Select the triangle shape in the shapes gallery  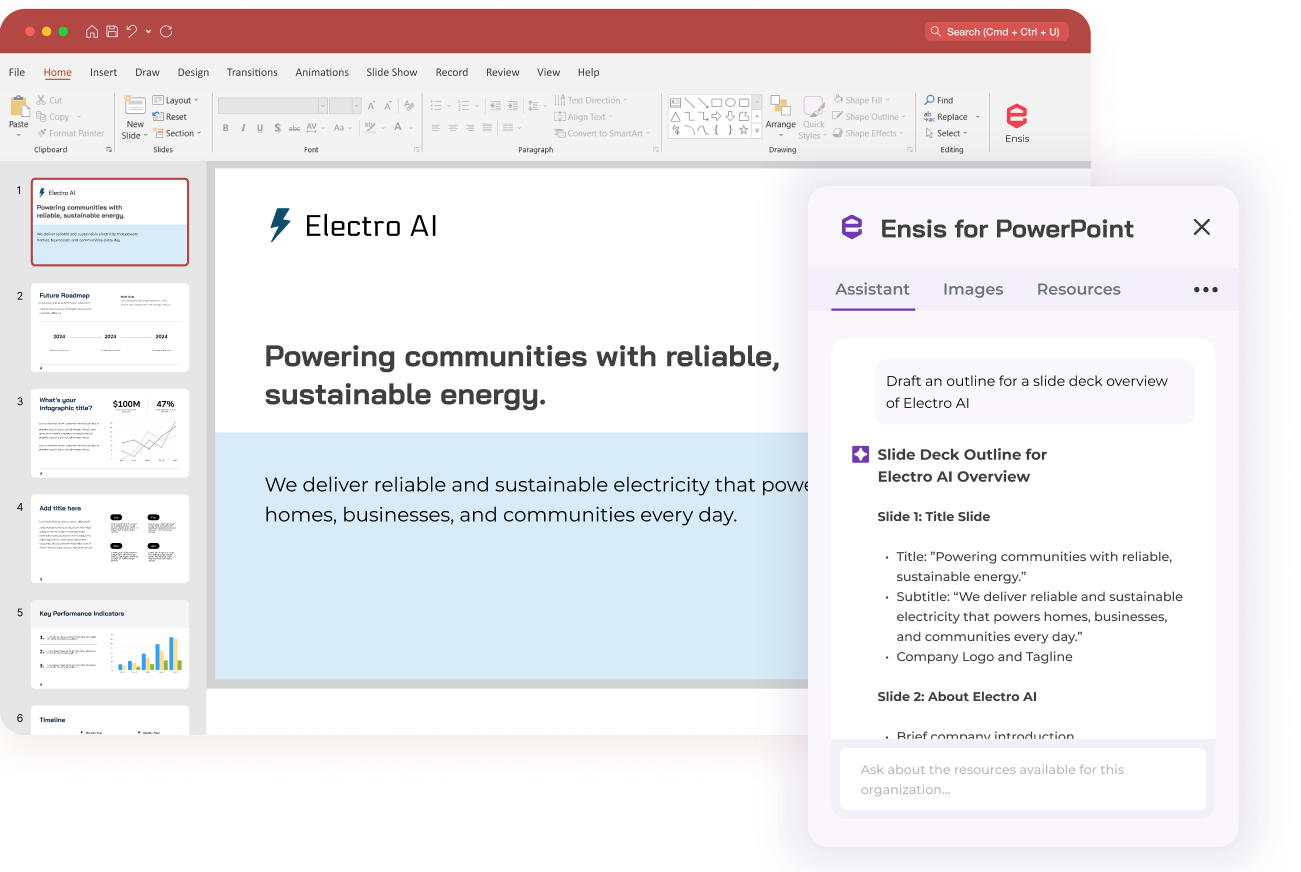point(675,116)
